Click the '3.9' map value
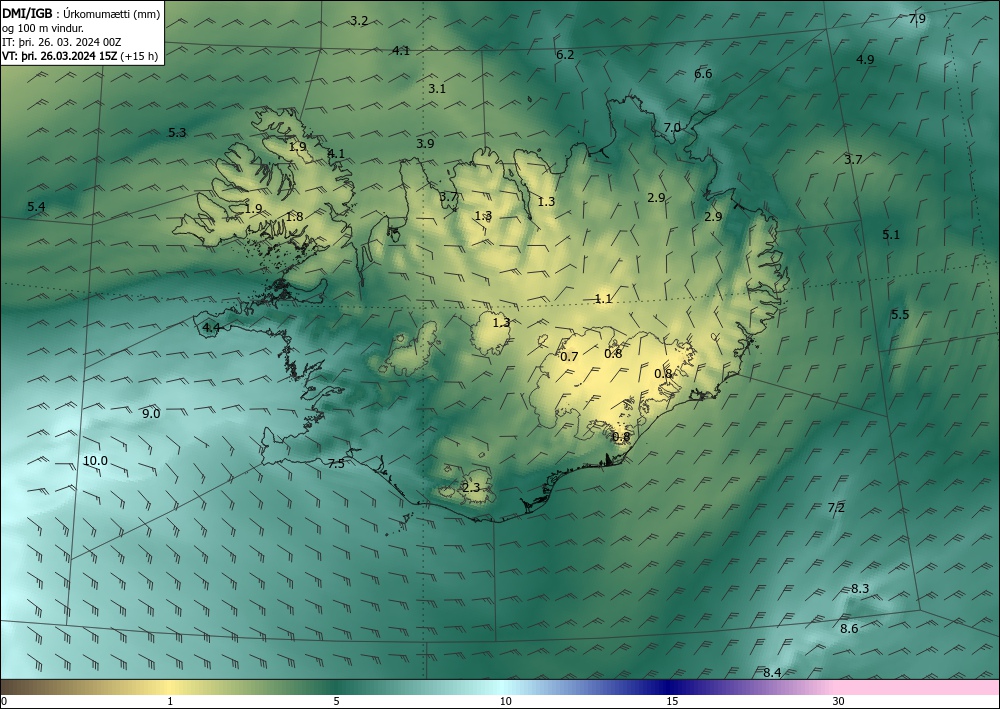This screenshot has height=709, width=1000. 425,143
